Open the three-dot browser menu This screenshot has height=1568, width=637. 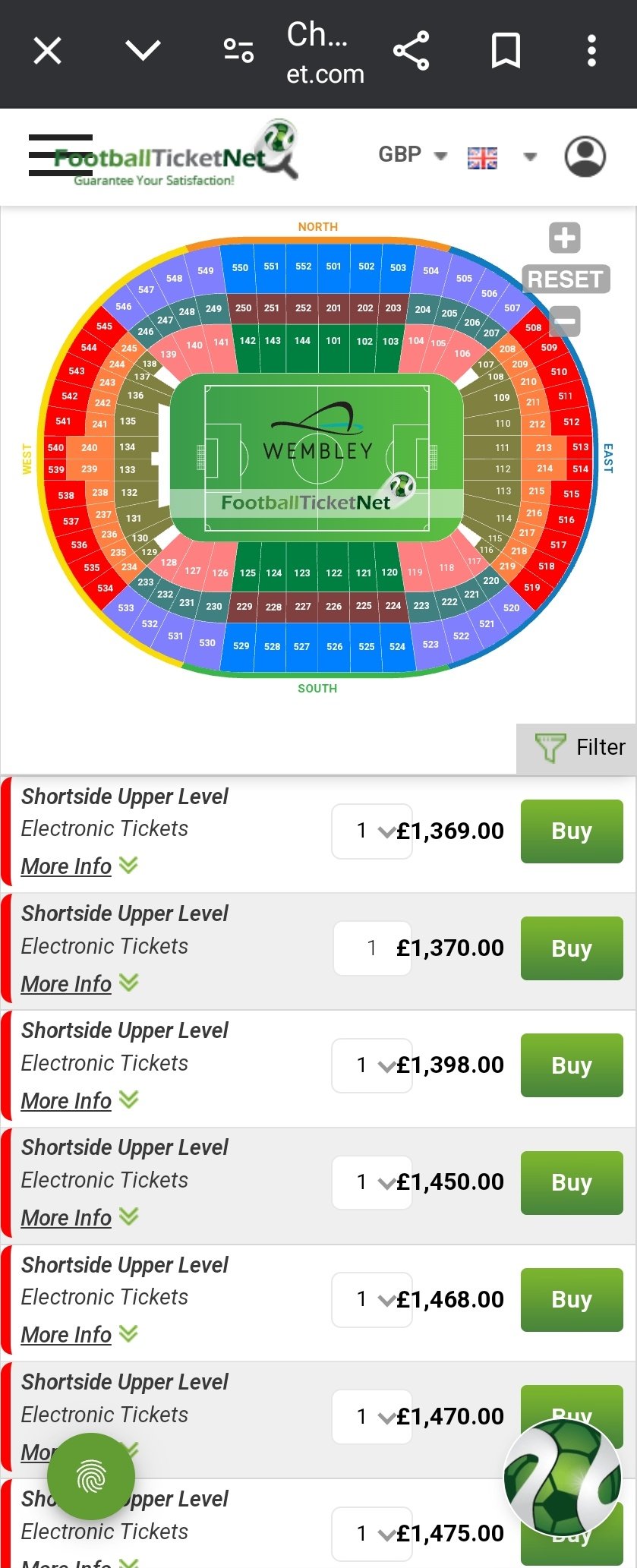[x=591, y=52]
